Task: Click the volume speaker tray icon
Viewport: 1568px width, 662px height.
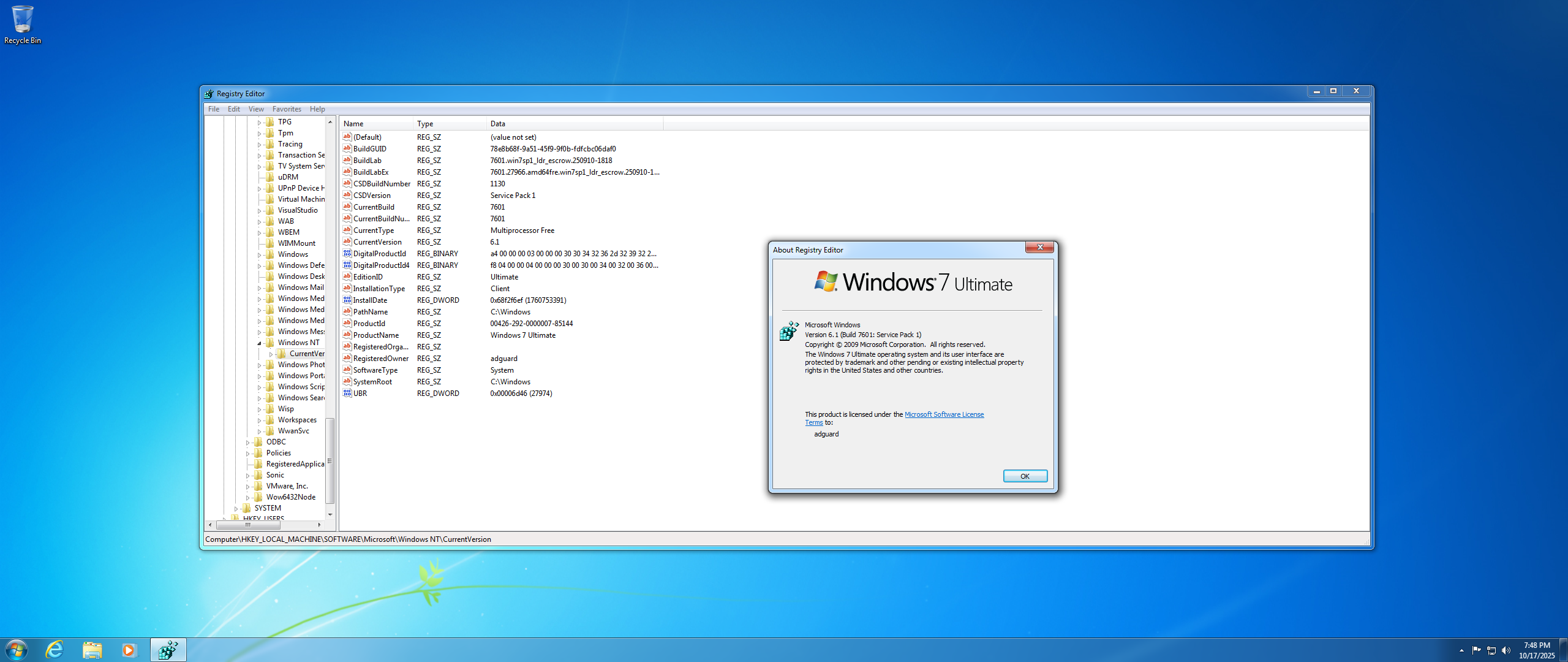Action: [1506, 650]
